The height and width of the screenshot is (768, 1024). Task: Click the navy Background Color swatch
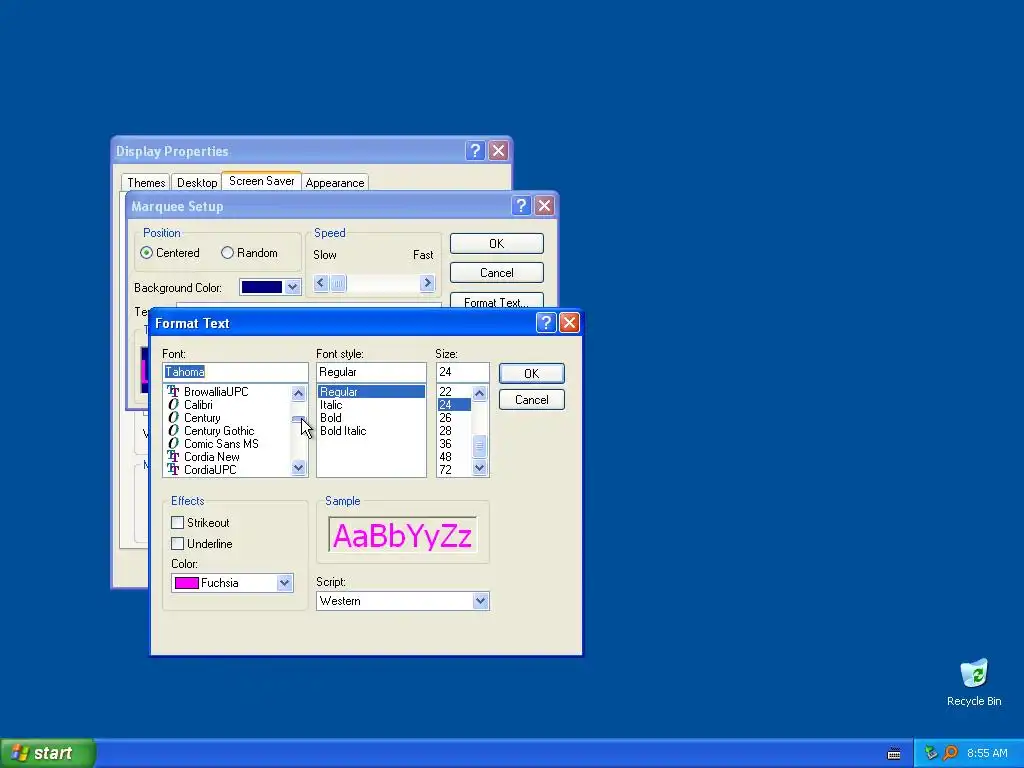(x=262, y=287)
